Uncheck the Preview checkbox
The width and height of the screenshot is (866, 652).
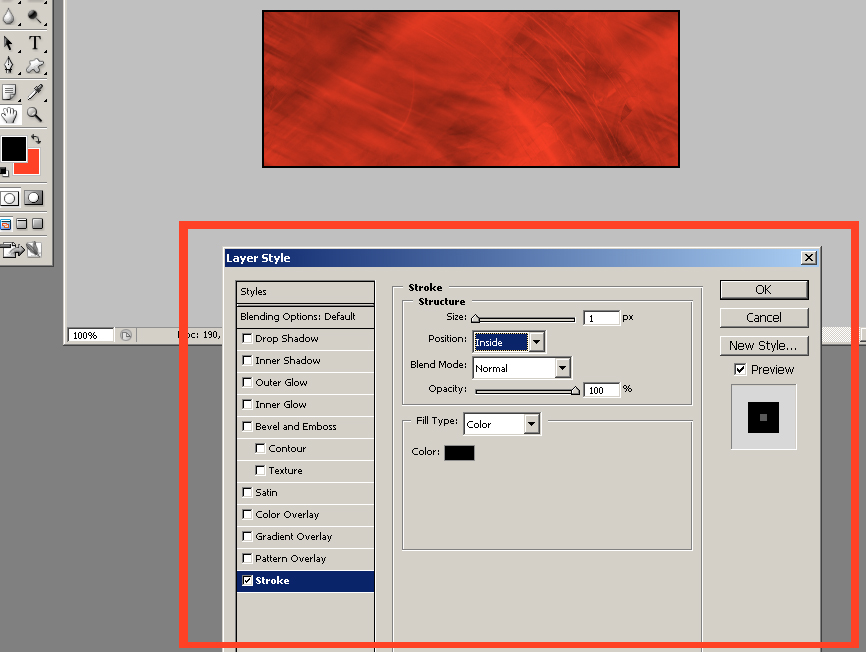click(x=740, y=369)
